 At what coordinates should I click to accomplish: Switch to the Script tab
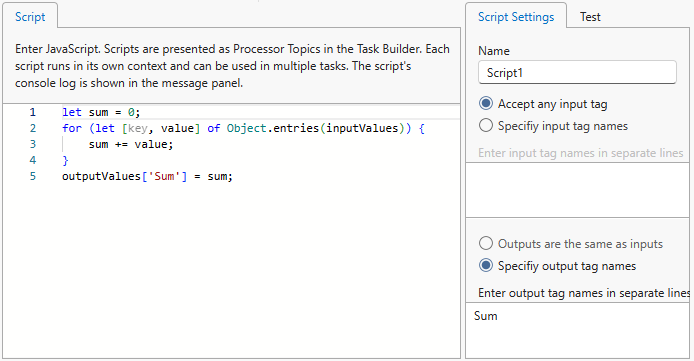[30, 17]
